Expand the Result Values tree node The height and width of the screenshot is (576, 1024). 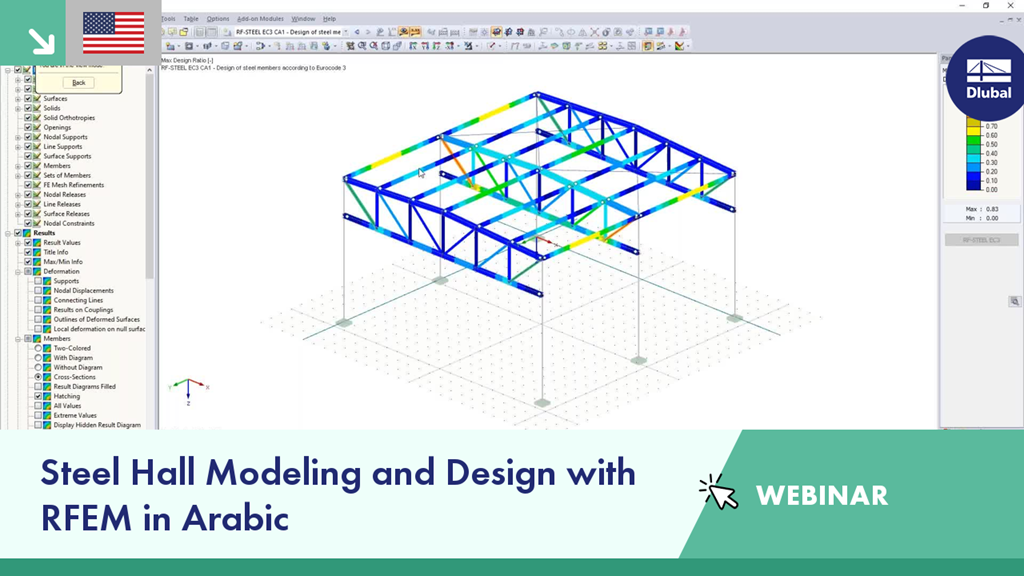tap(18, 243)
